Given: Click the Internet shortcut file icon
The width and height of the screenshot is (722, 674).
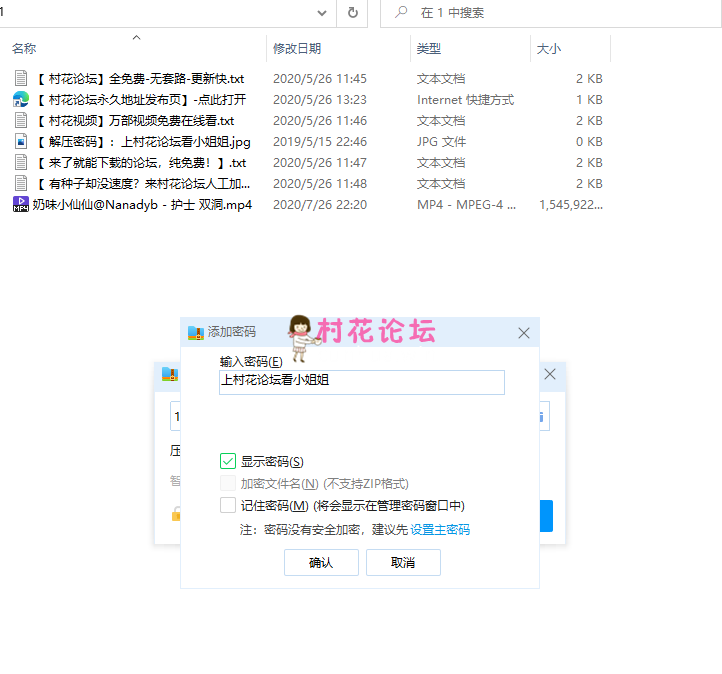Looking at the screenshot, I should click(20, 99).
